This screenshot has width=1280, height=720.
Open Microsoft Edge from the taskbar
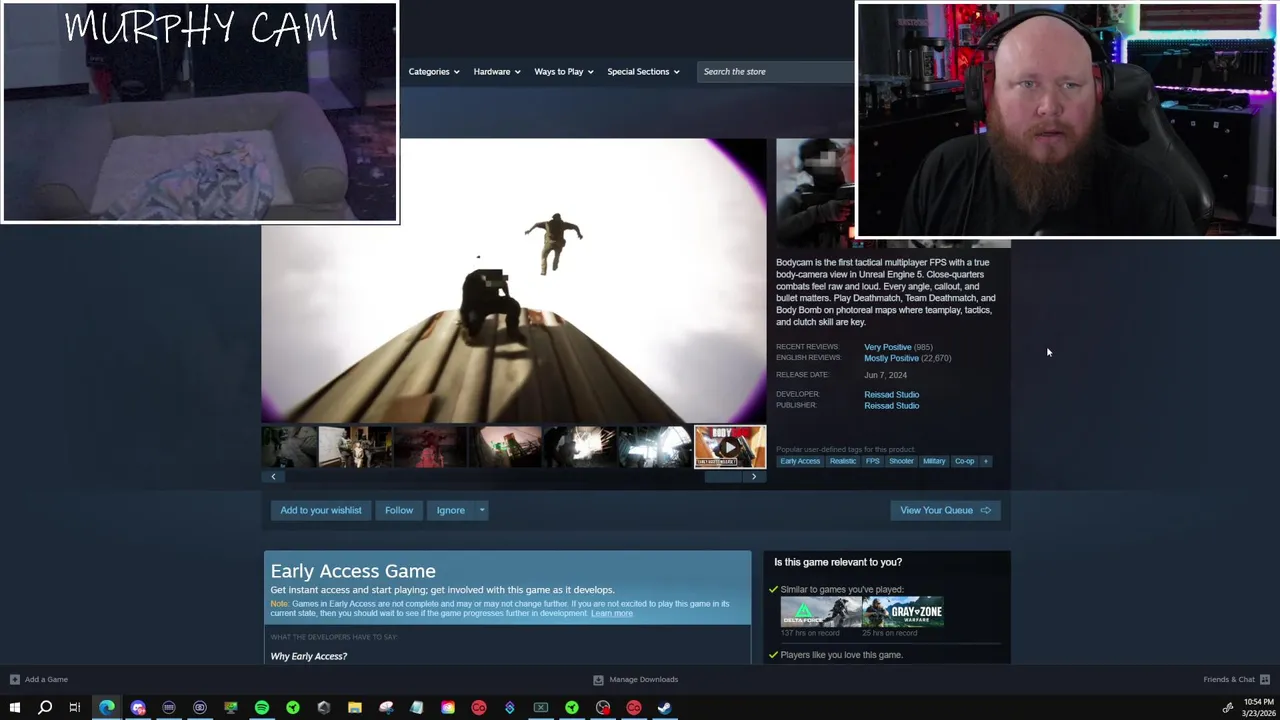tap(107, 708)
